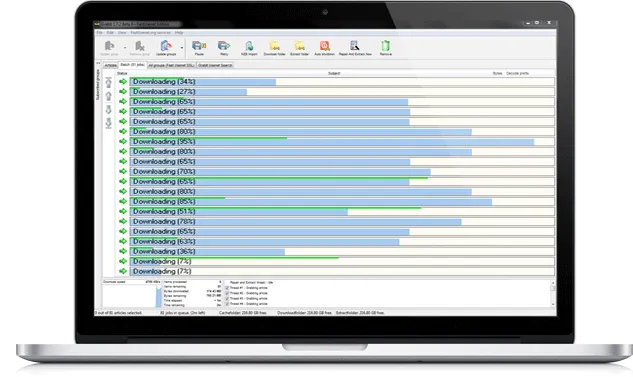Open NZB Import from the toolbar
This screenshot has height=377, width=633.
249,46
